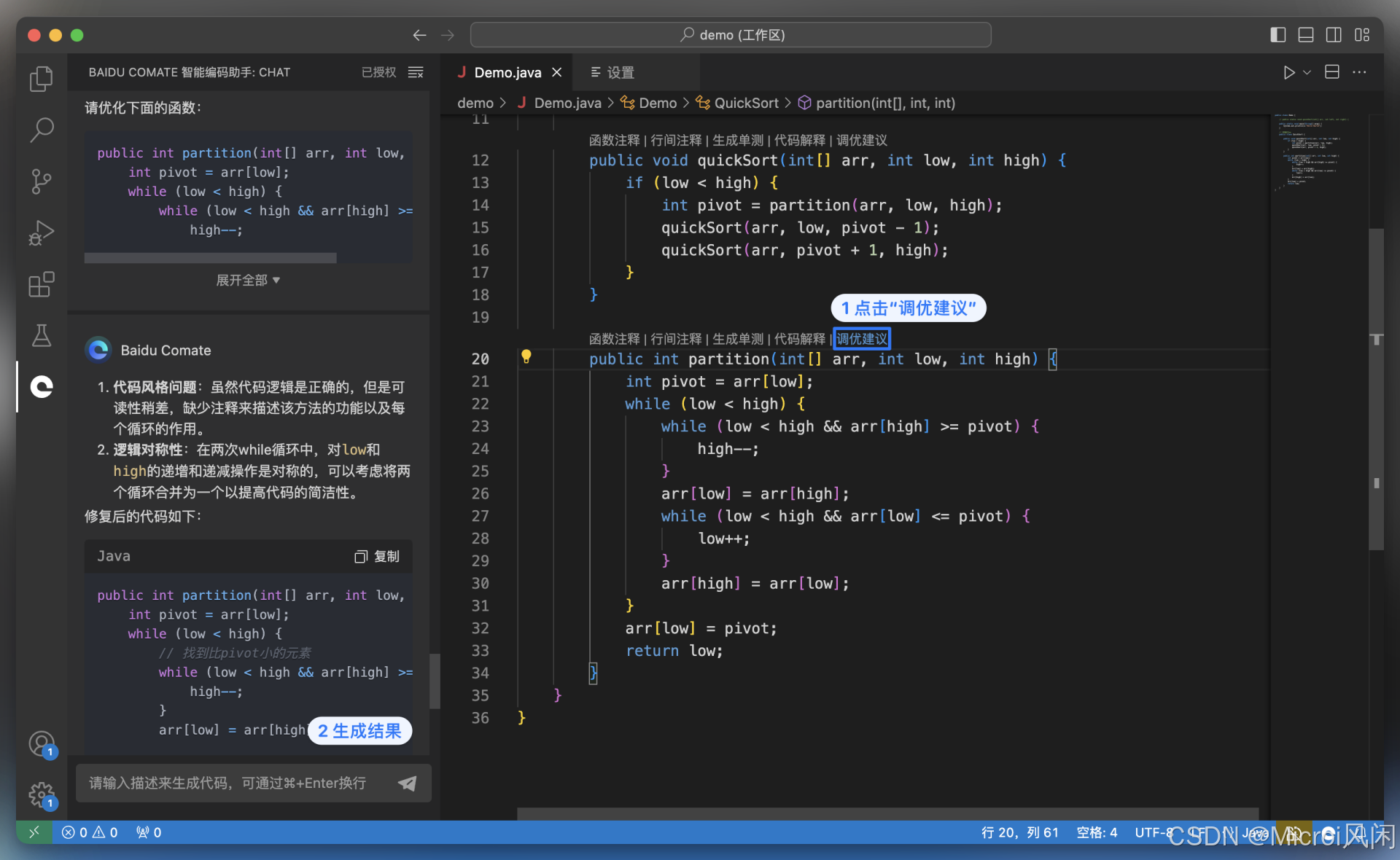Click the 复制 button on Java code block

point(378,556)
